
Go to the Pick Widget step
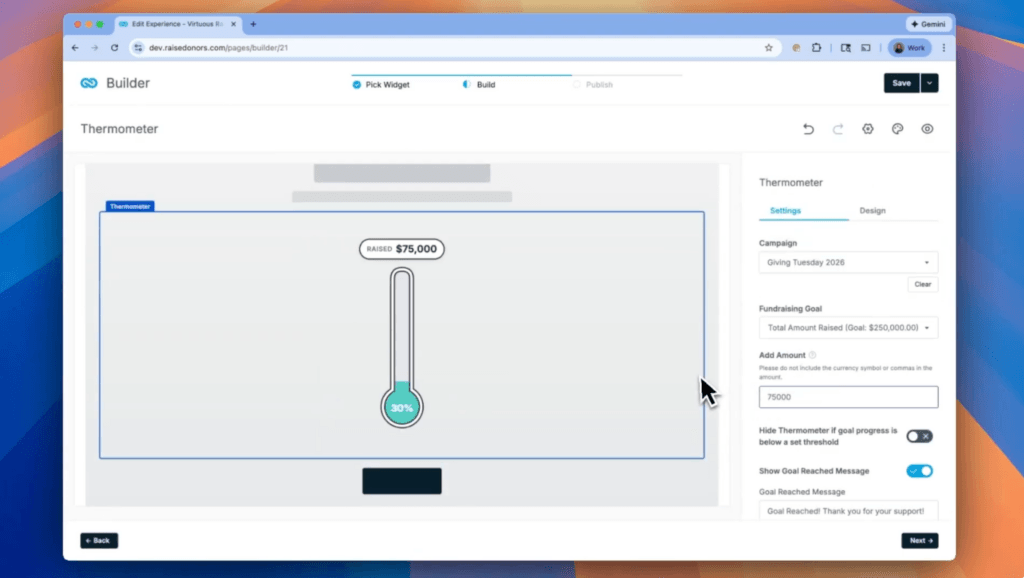[x=381, y=85]
